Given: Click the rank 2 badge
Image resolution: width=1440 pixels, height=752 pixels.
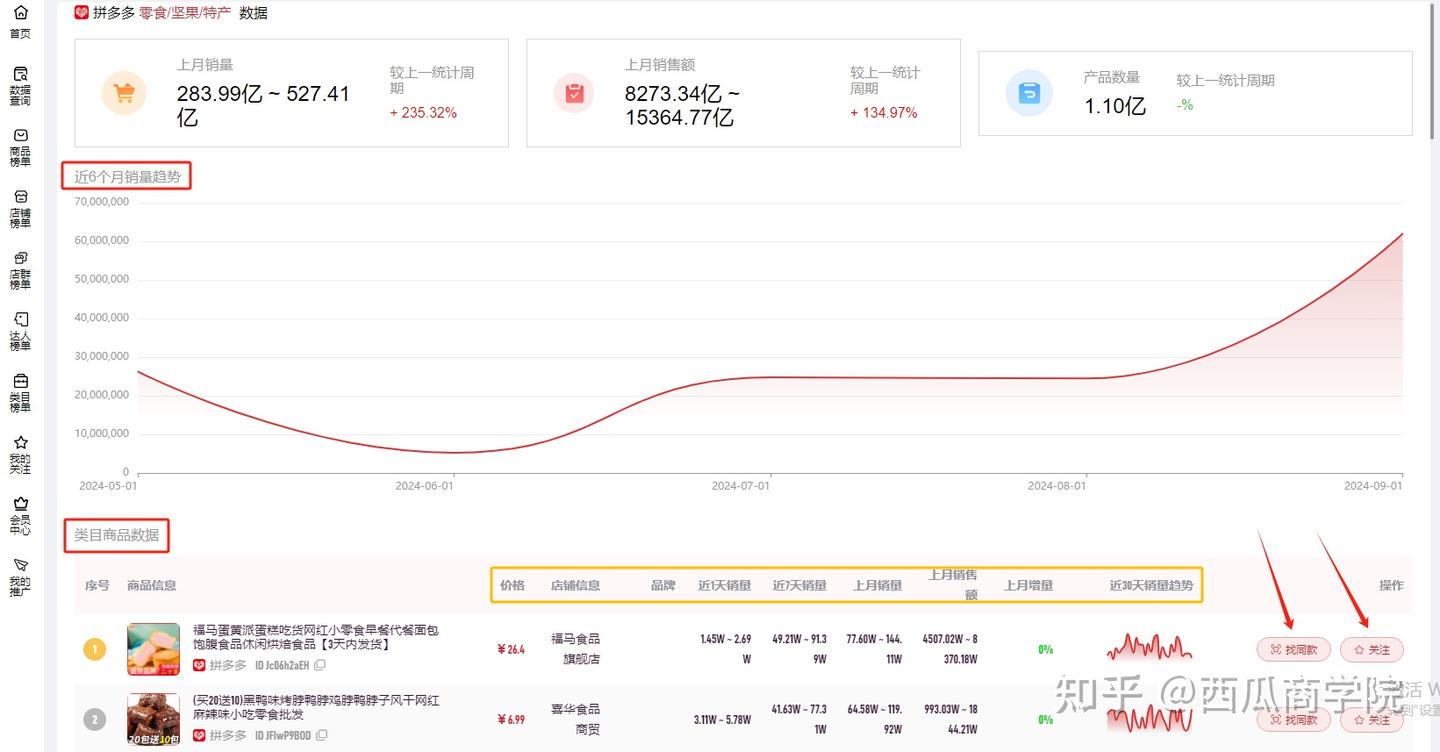Looking at the screenshot, I should [94, 720].
